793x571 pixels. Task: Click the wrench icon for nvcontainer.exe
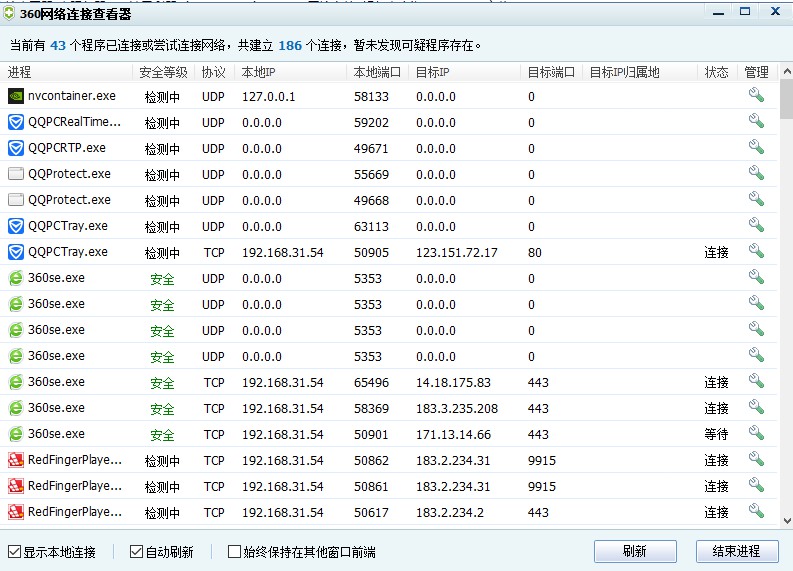(756, 96)
